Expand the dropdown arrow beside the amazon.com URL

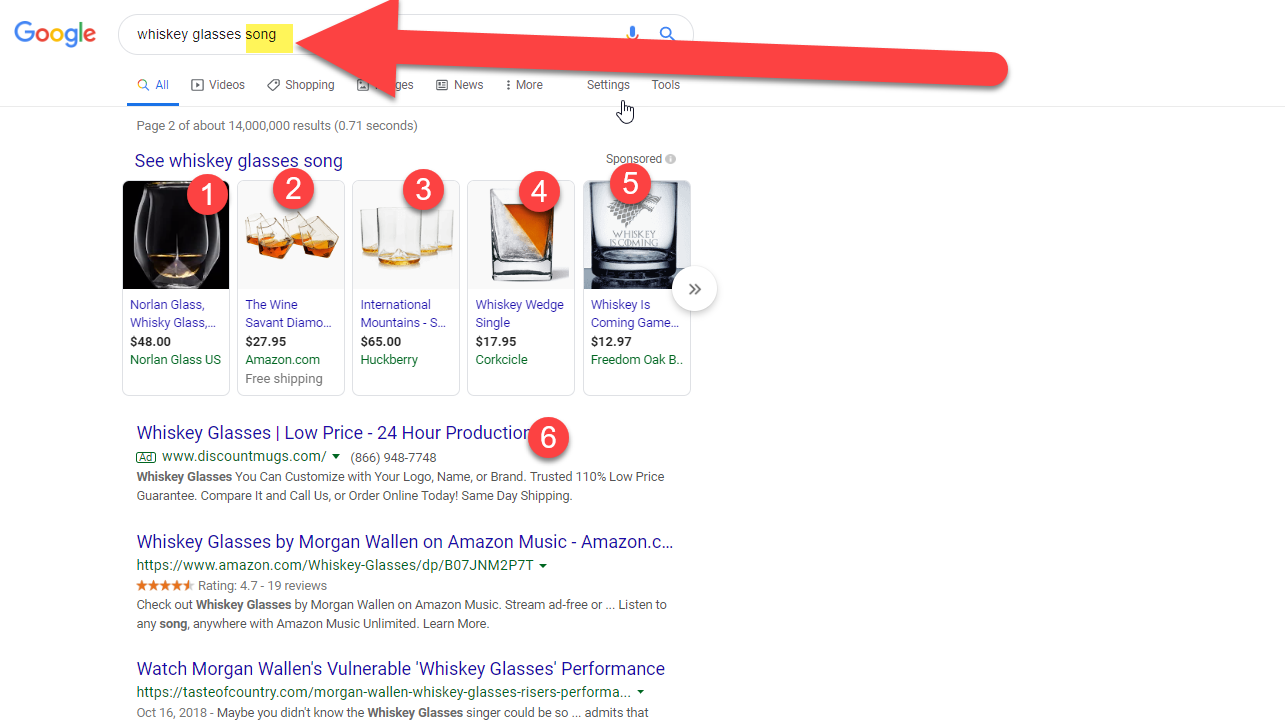point(543,566)
